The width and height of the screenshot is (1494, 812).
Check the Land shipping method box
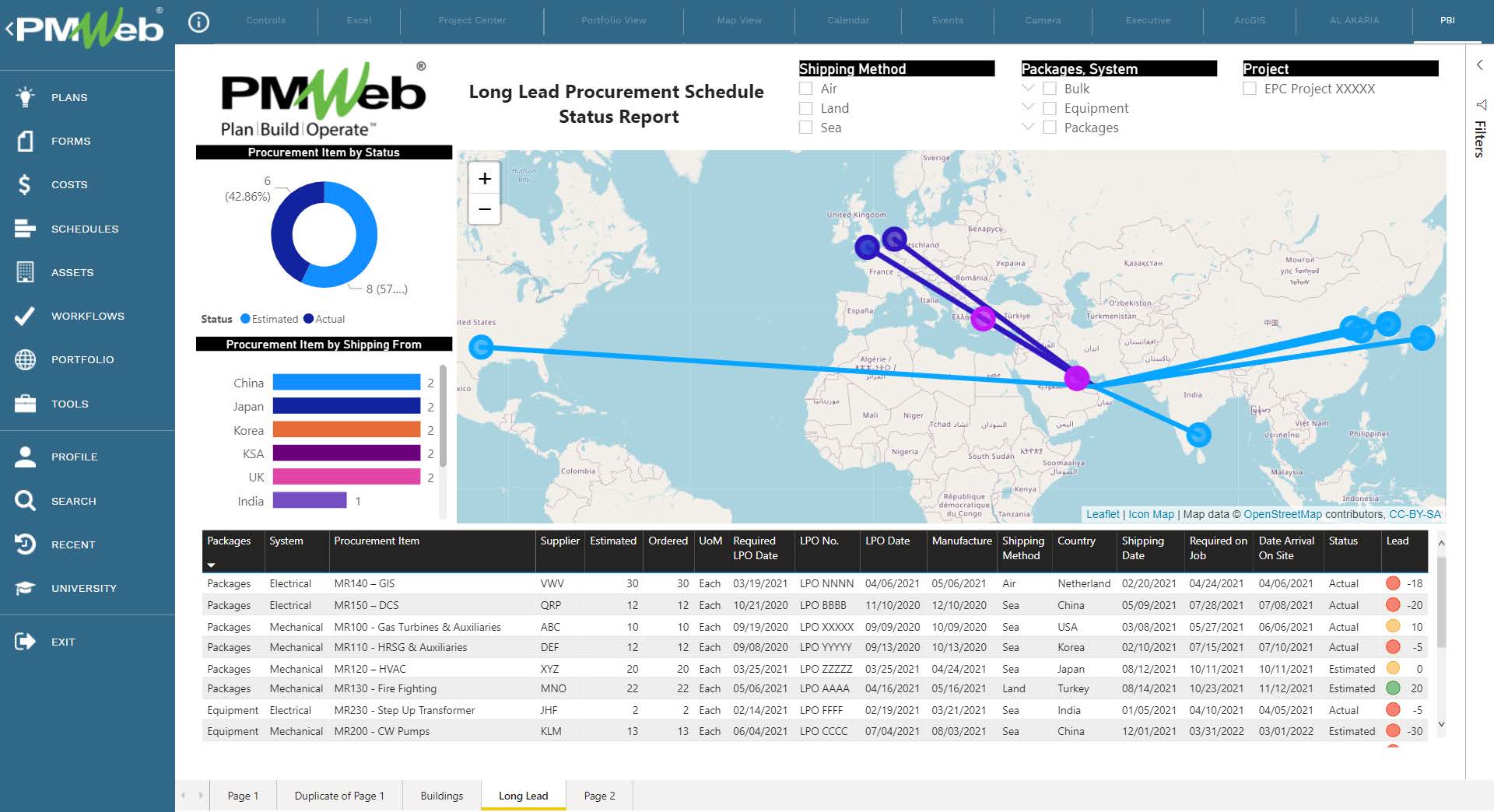tap(806, 108)
